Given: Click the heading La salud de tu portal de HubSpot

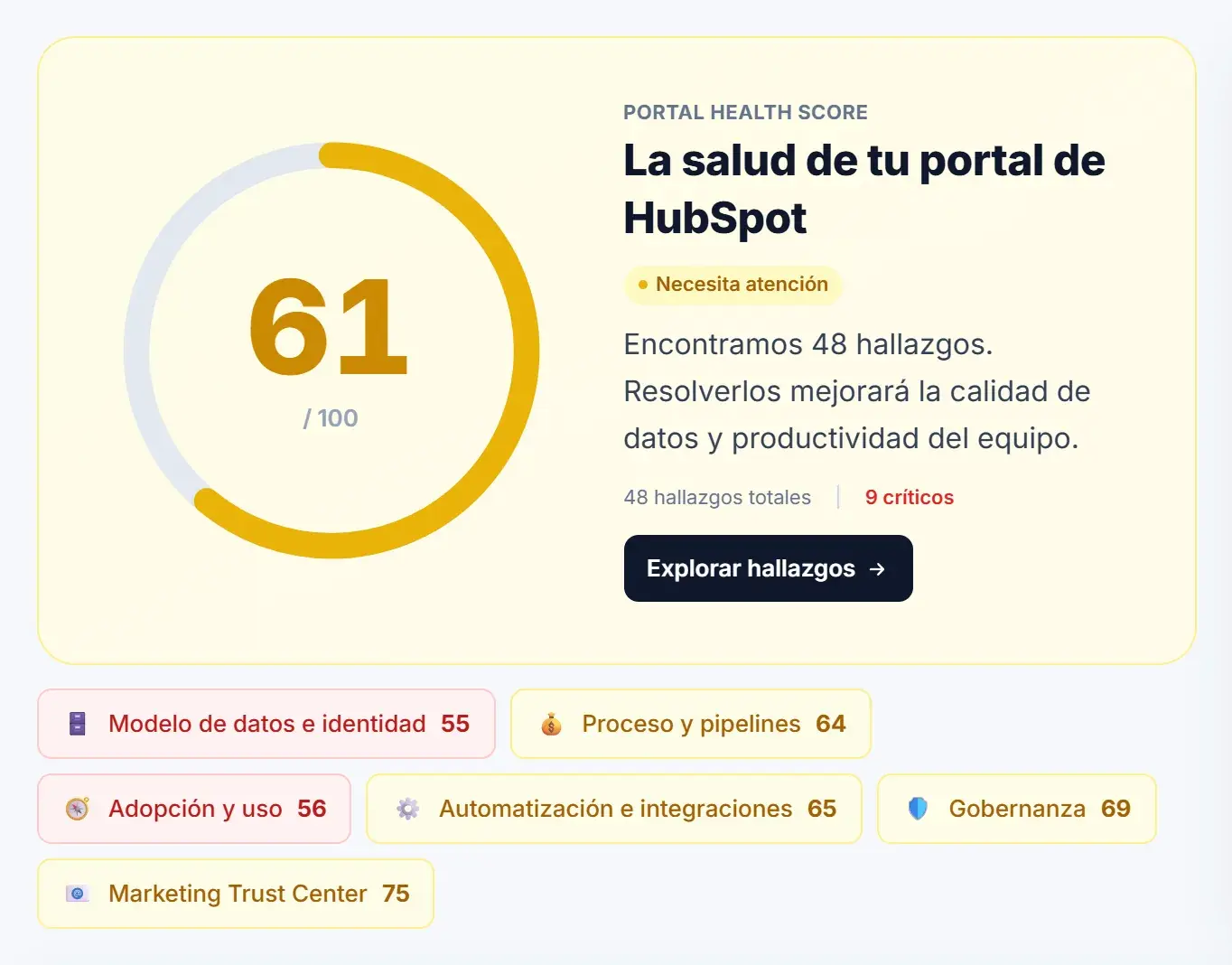Looking at the screenshot, I should point(864,189).
